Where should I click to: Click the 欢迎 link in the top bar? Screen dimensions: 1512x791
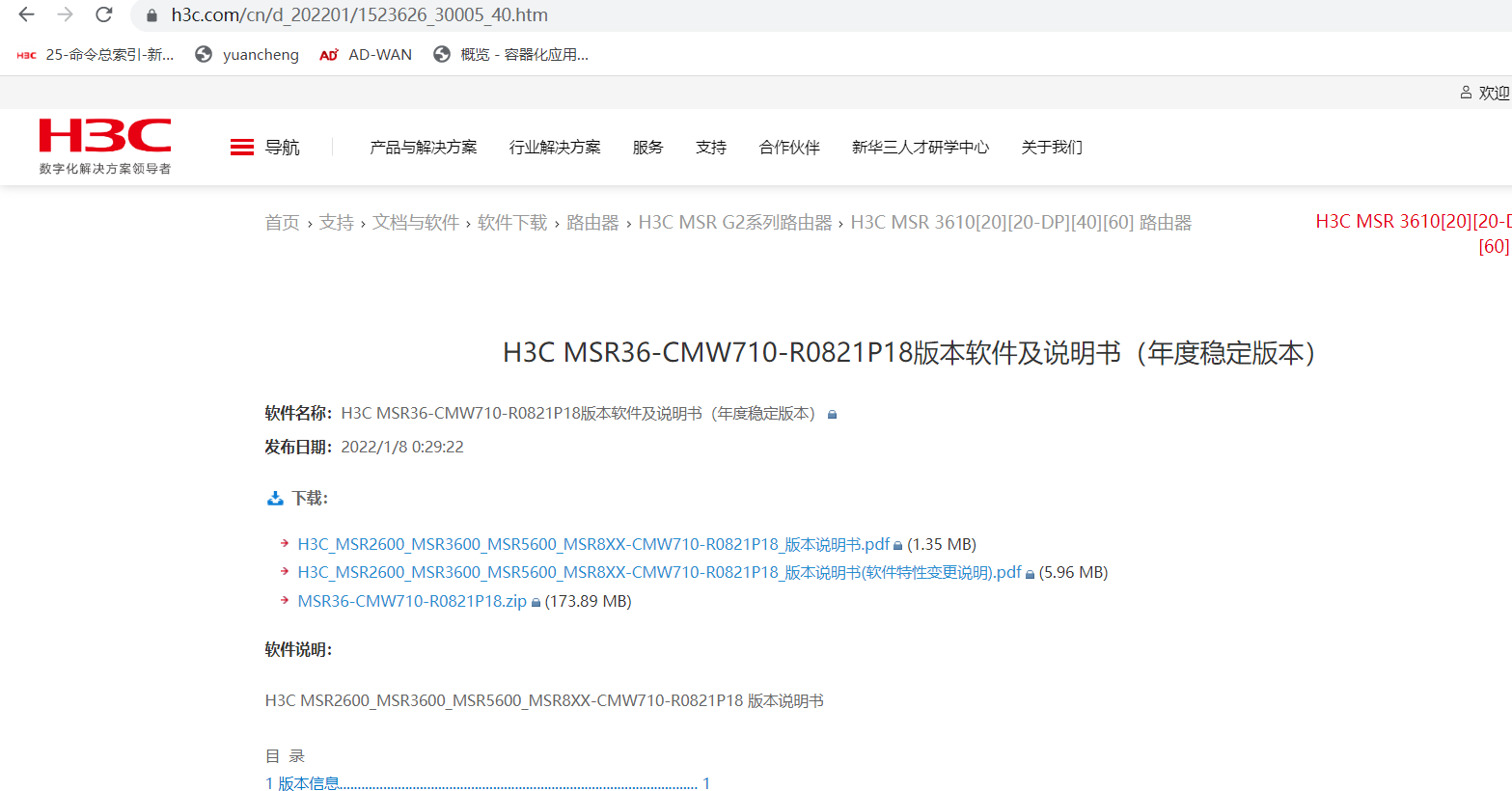pyautogui.click(x=1495, y=93)
